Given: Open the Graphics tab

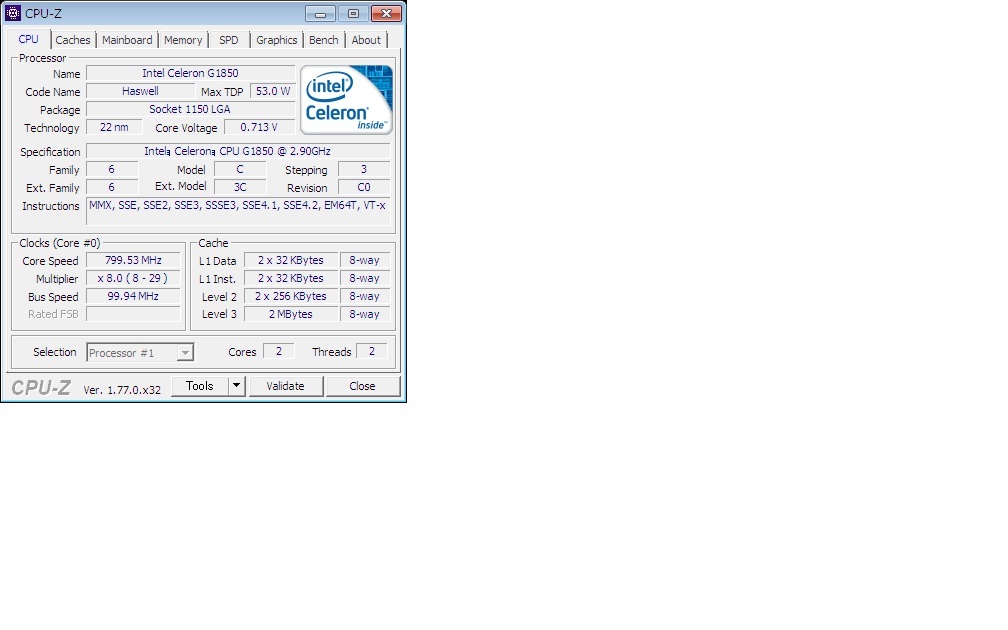Looking at the screenshot, I should 276,40.
